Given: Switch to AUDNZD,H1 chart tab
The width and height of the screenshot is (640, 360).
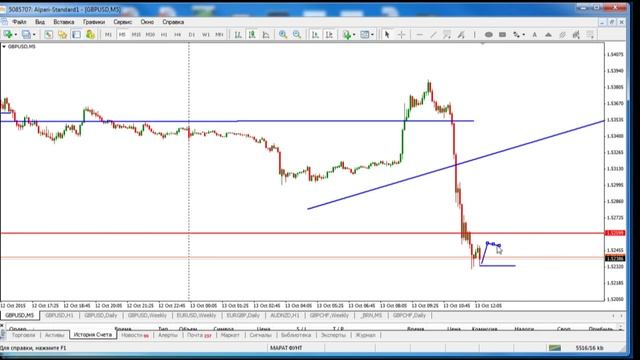Looking at the screenshot, I should 285,316.
